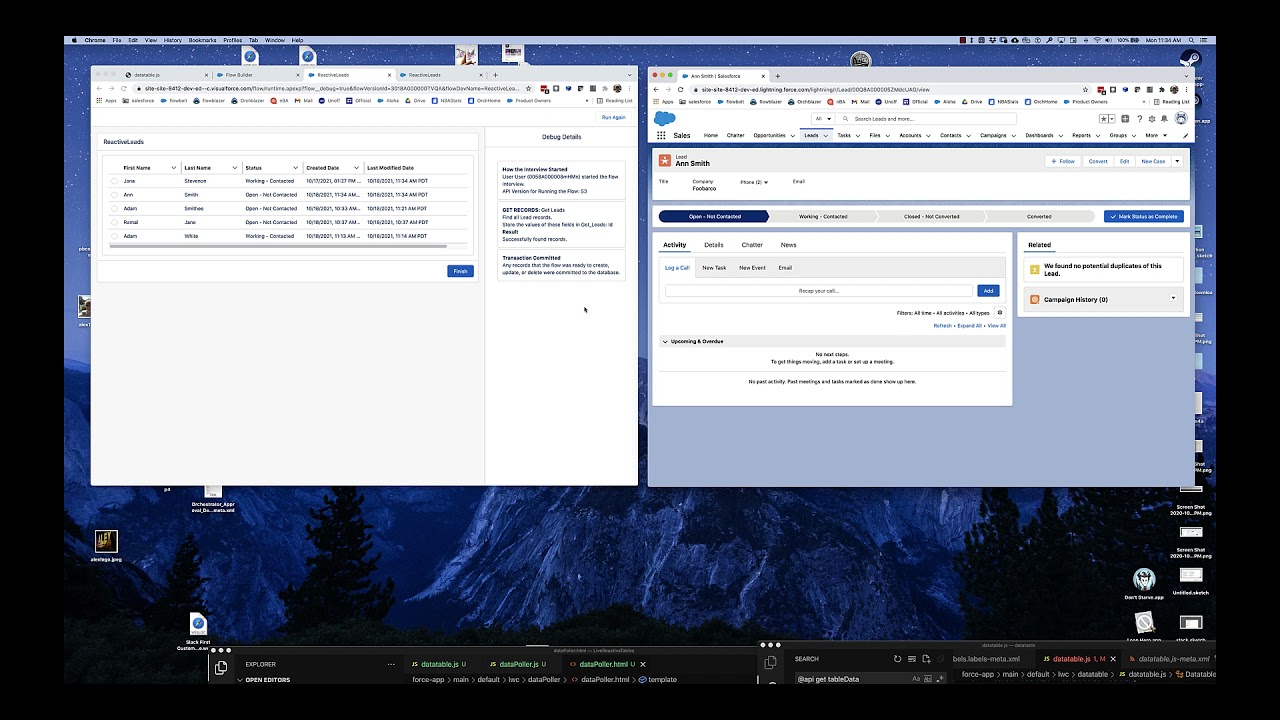Open the First Name column menu

(x=173, y=168)
